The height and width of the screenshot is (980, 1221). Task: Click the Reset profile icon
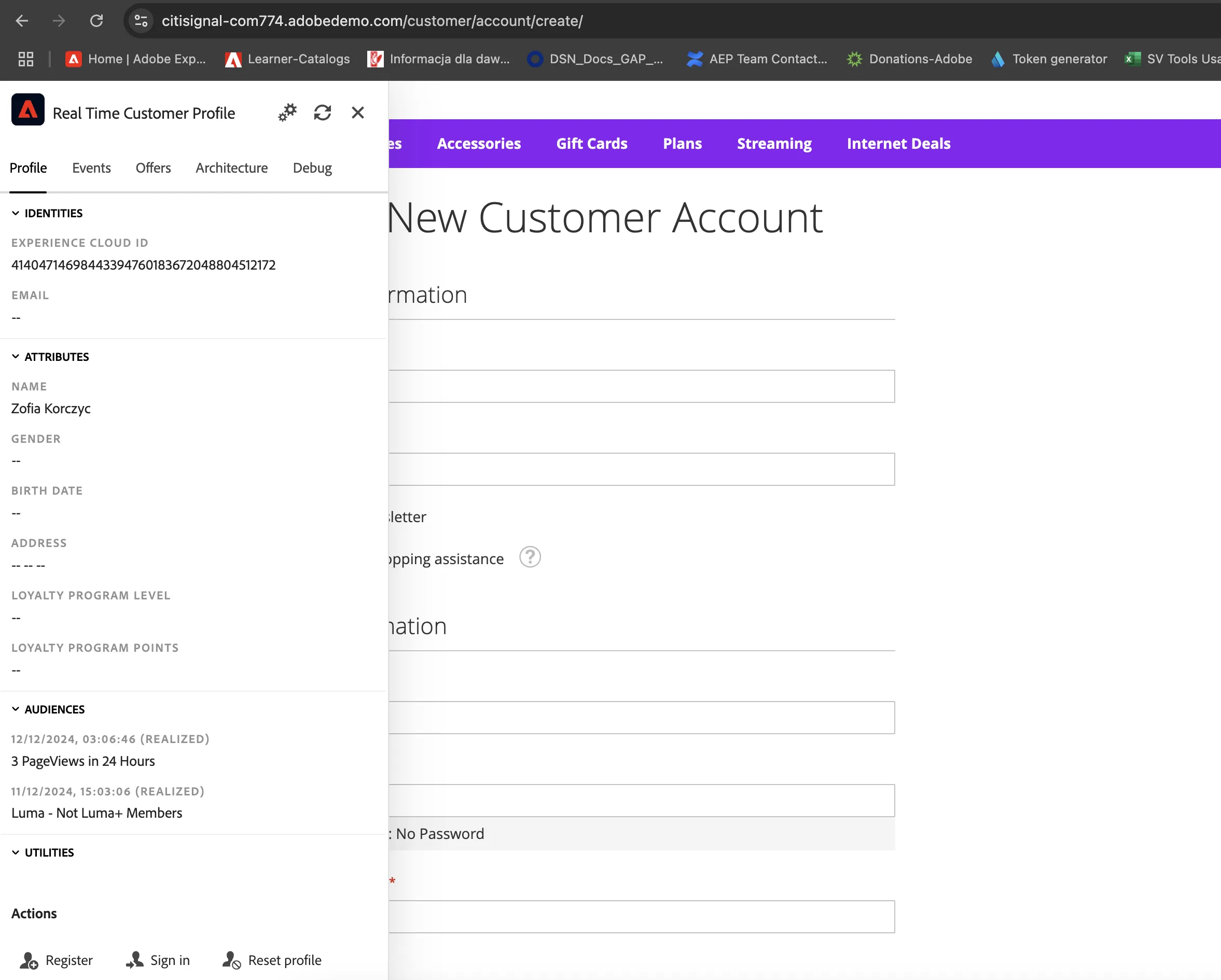pos(232,960)
